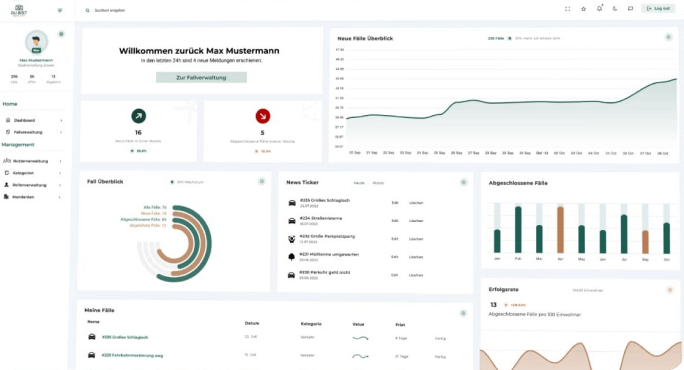Click Löschen for #232 Große Parkplatzparty
The width and height of the screenshot is (684, 370).
point(416,239)
